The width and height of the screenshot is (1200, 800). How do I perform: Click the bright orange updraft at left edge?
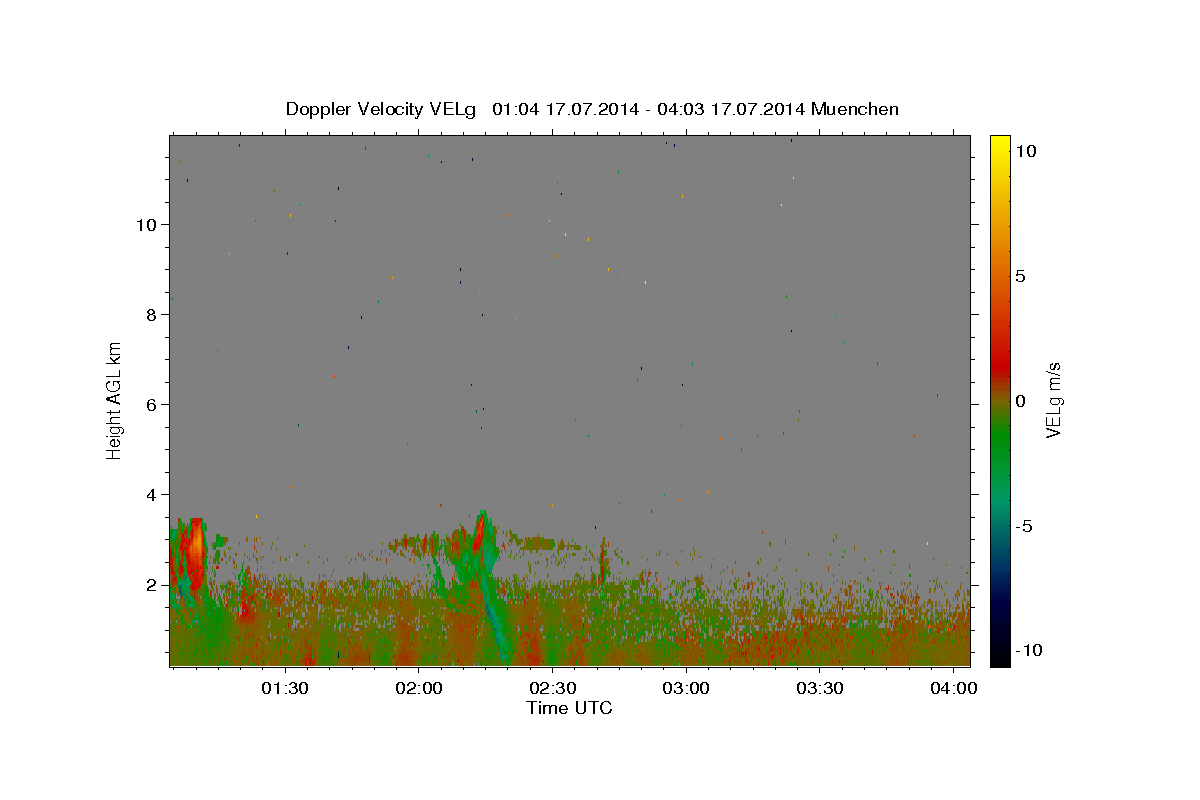pyautogui.click(x=196, y=545)
